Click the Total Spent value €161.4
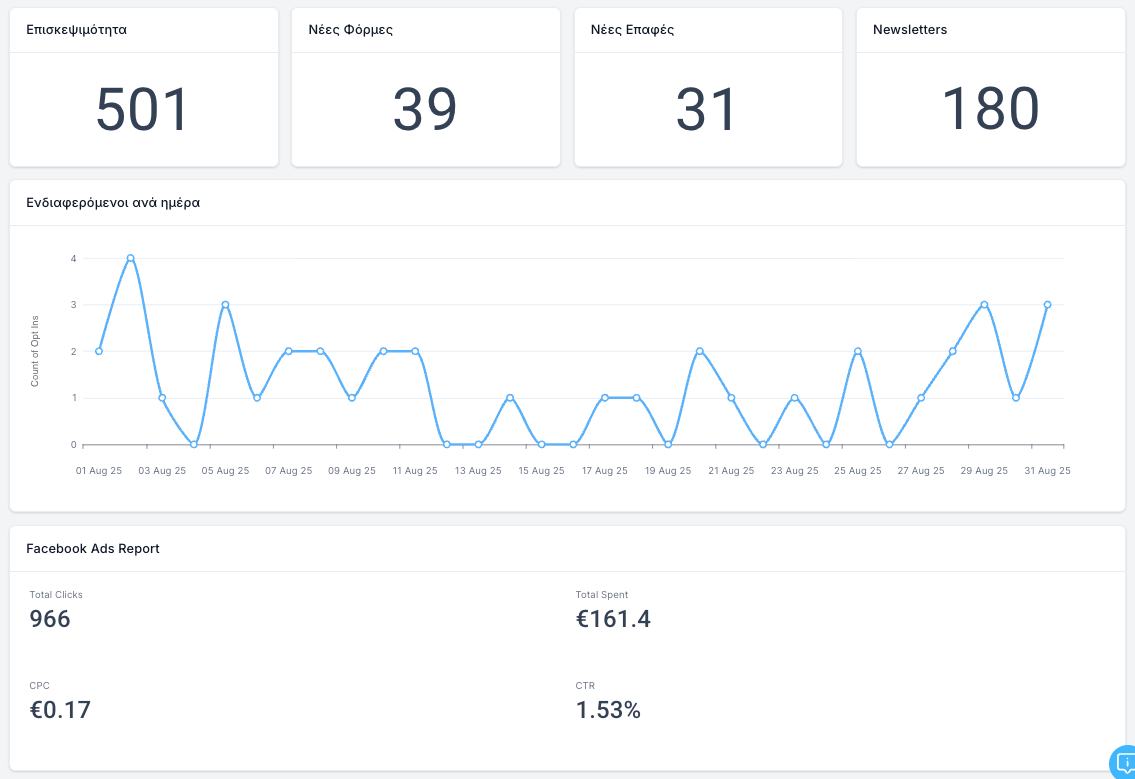The image size is (1135, 779). click(x=613, y=619)
